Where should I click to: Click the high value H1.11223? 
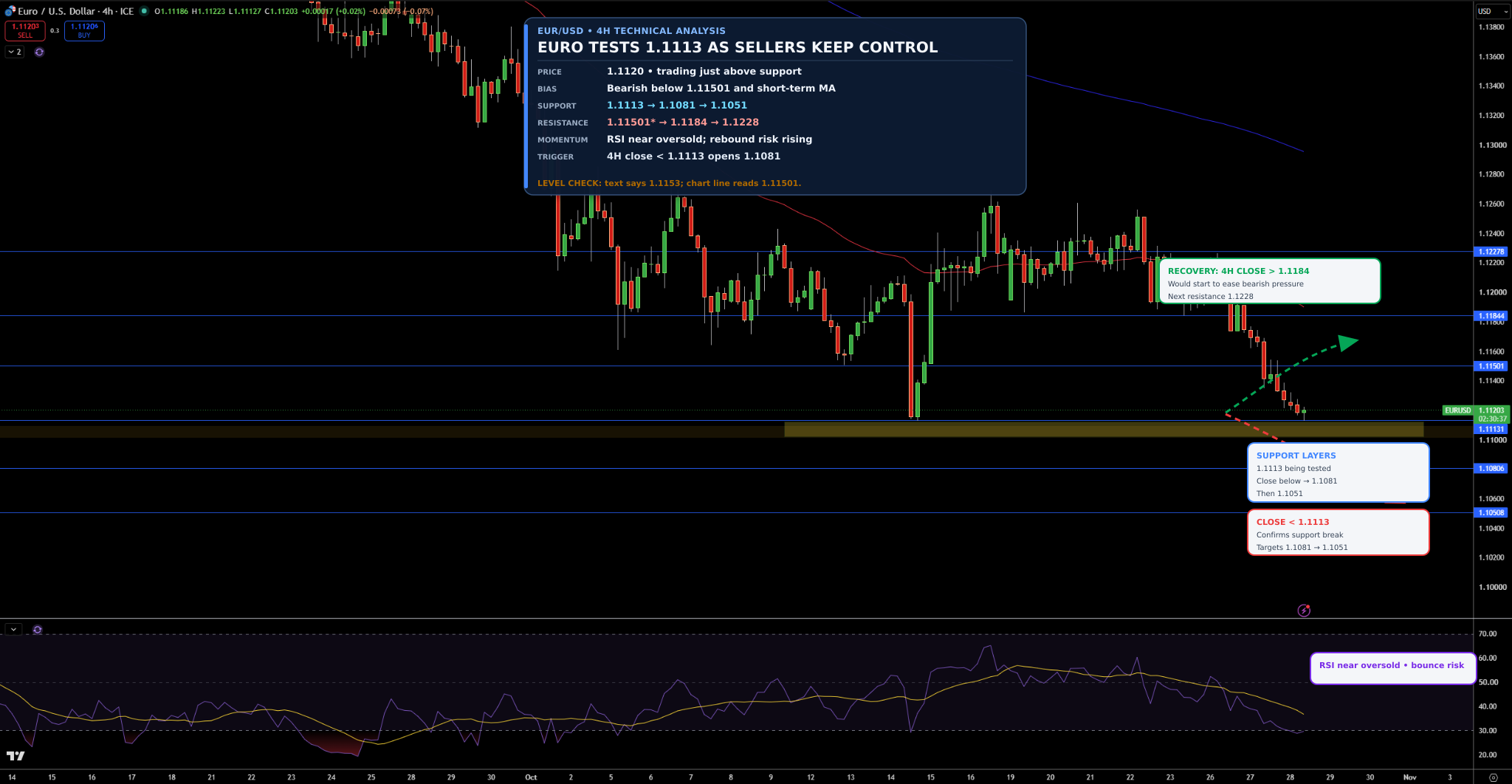coord(208,11)
